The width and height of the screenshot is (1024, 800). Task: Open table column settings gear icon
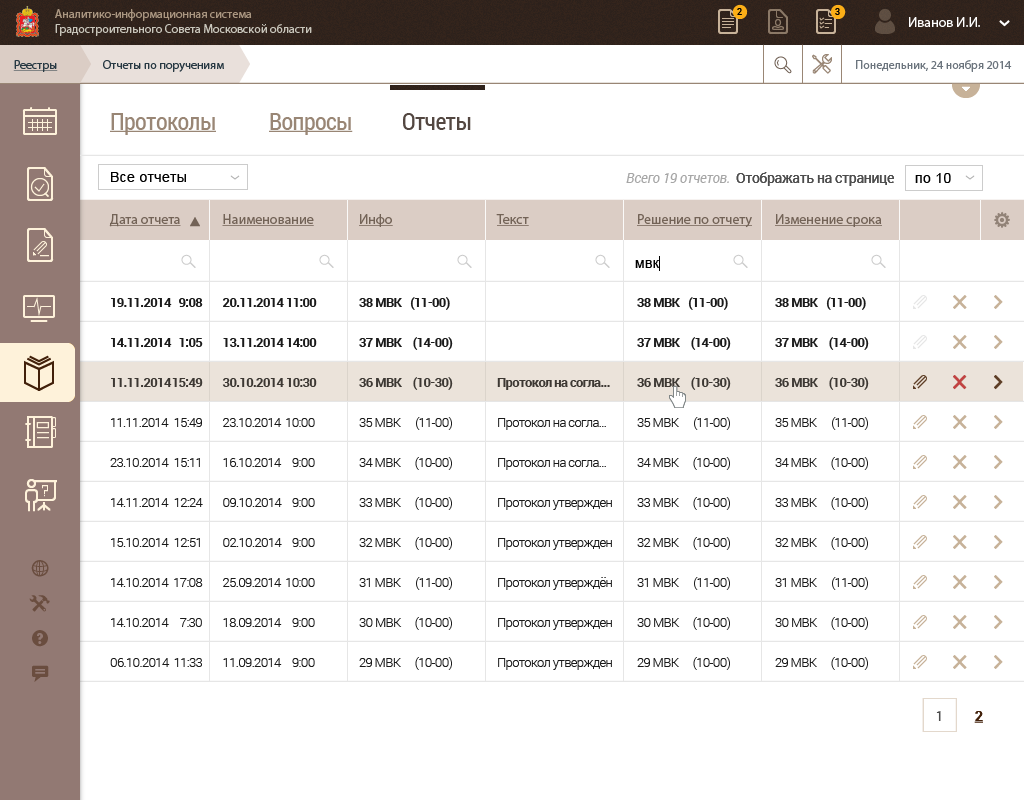click(x=1001, y=220)
